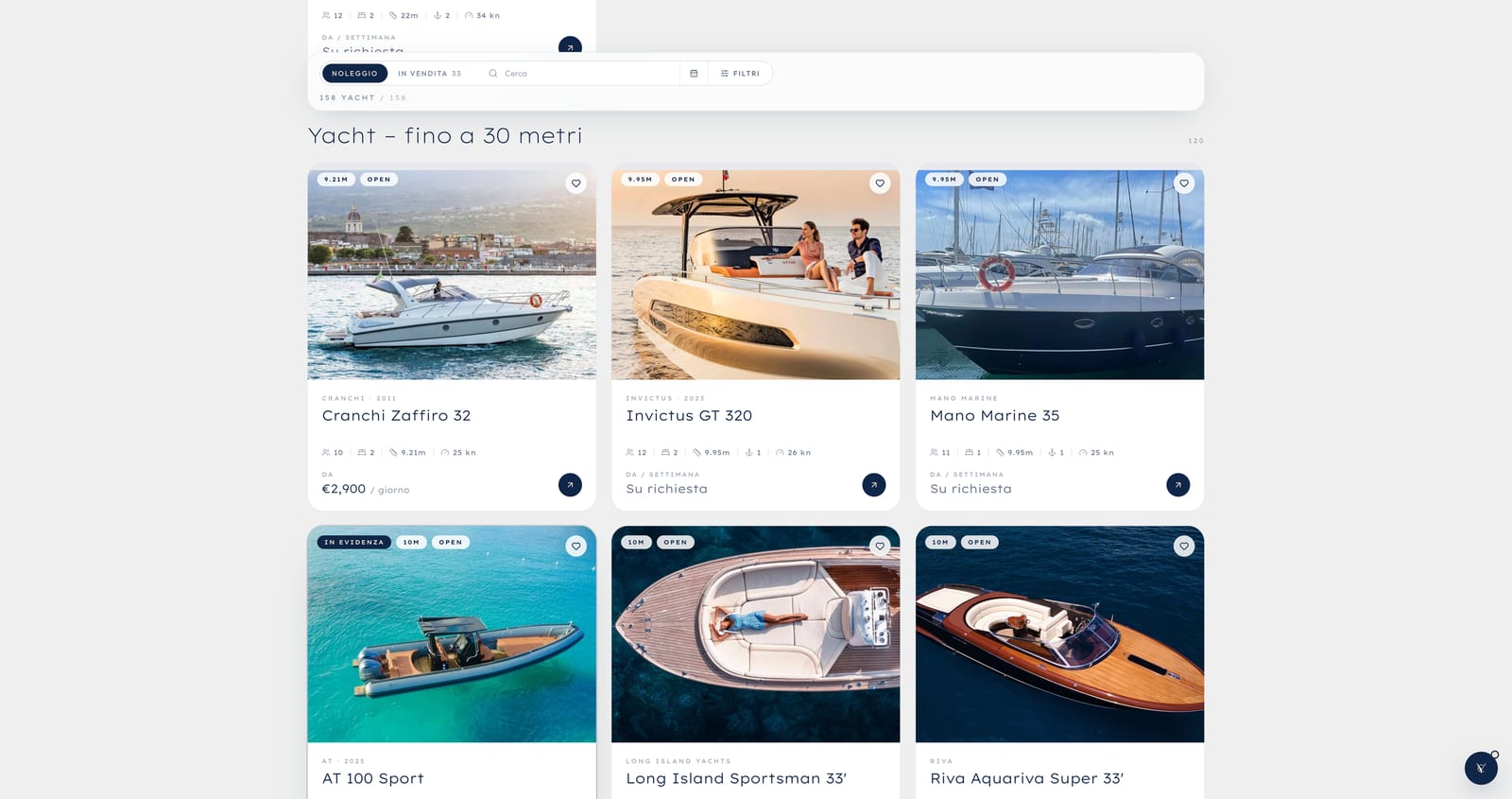Click Su richiesta on Mano Marine 35 card

coord(971,489)
